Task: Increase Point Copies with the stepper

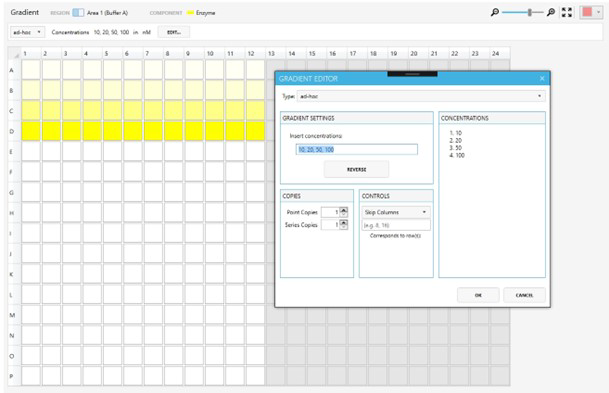Action: click(x=344, y=210)
